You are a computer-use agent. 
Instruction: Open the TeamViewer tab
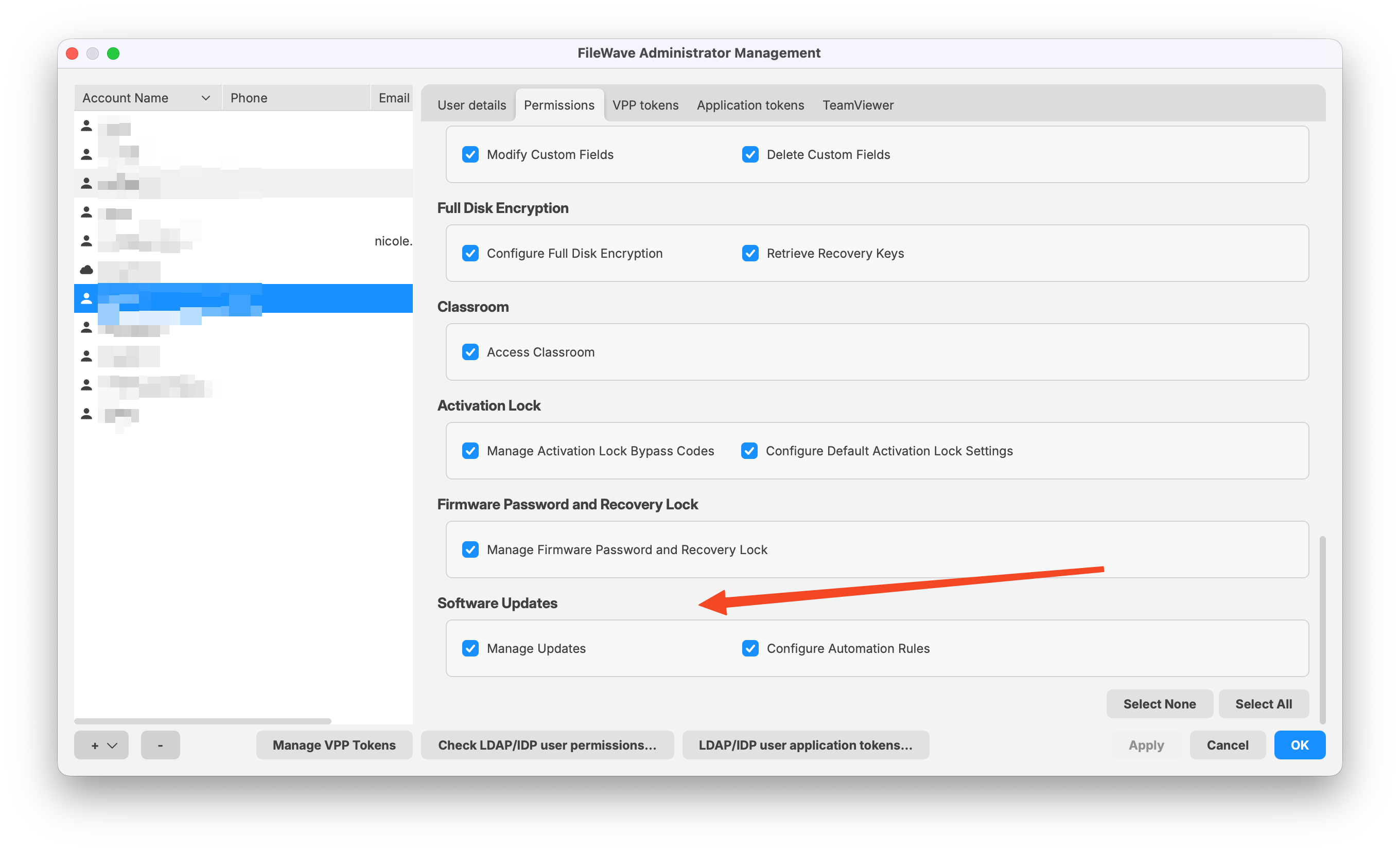tap(857, 105)
